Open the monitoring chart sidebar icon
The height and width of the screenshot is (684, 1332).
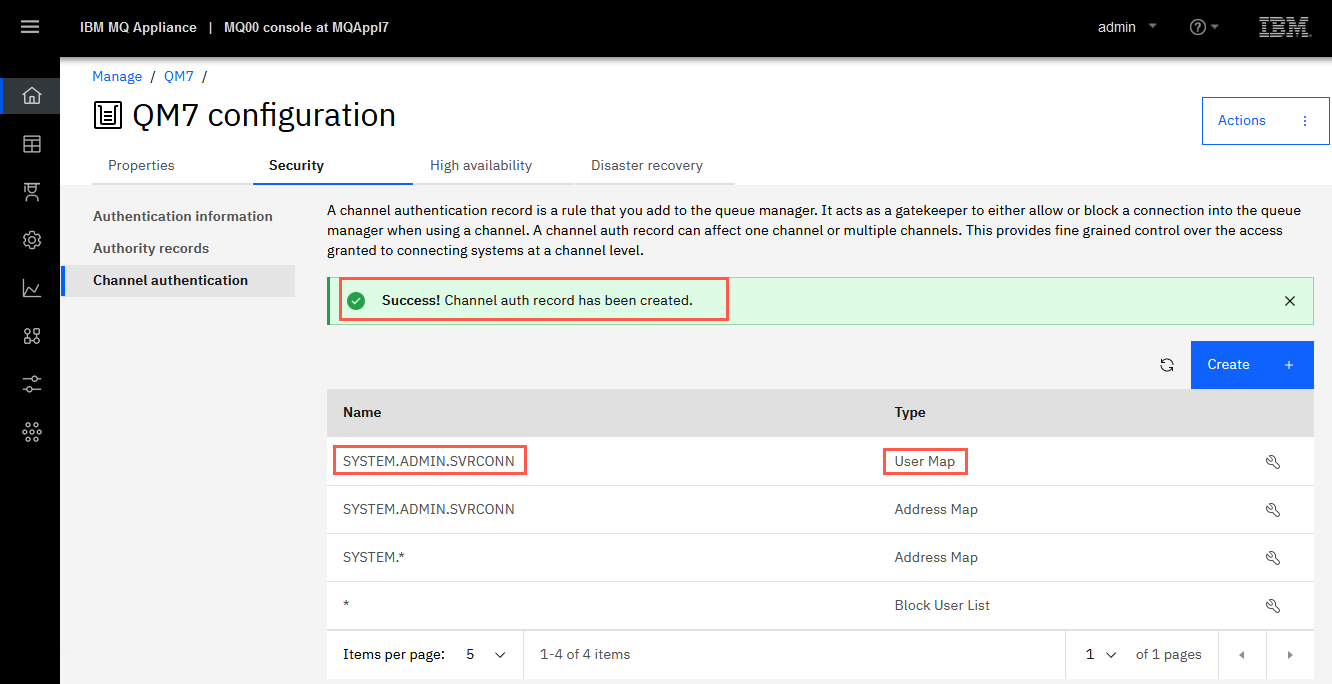[32, 288]
